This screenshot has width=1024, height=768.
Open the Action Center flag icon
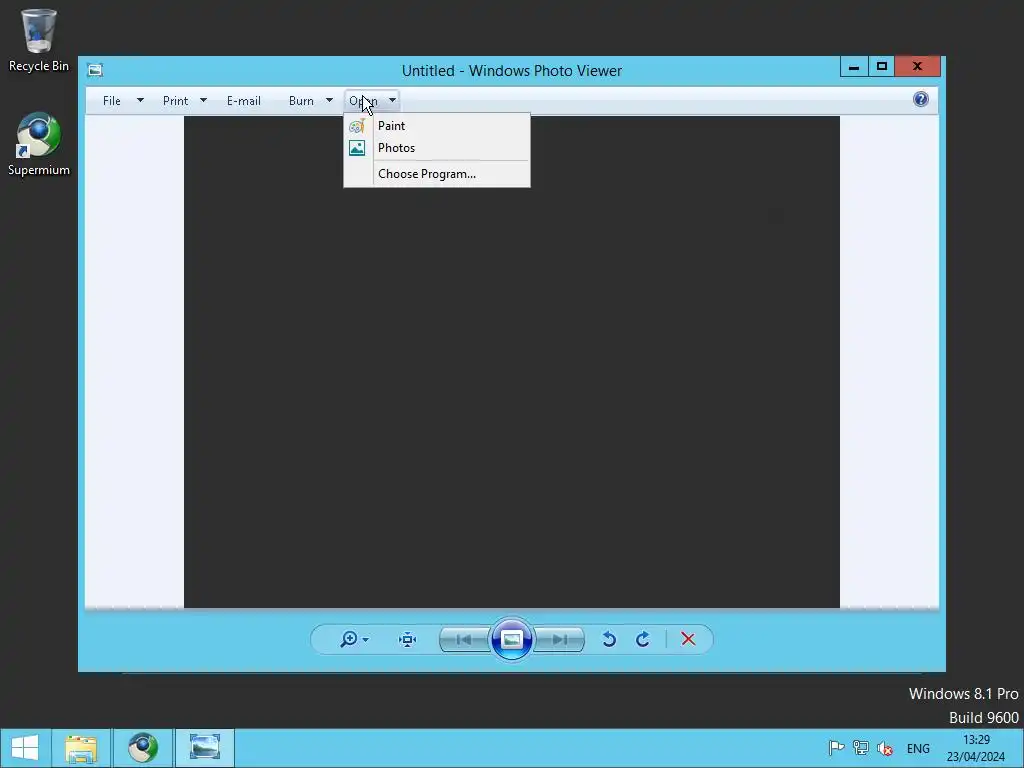tap(836, 748)
